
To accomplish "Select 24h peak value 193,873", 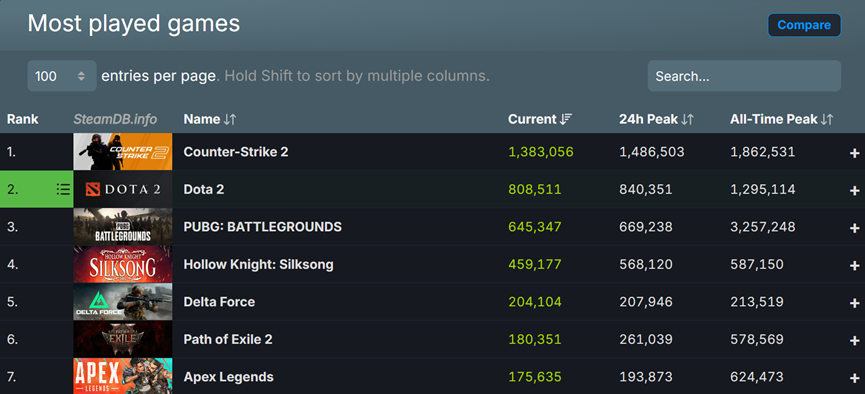I will tap(645, 377).
